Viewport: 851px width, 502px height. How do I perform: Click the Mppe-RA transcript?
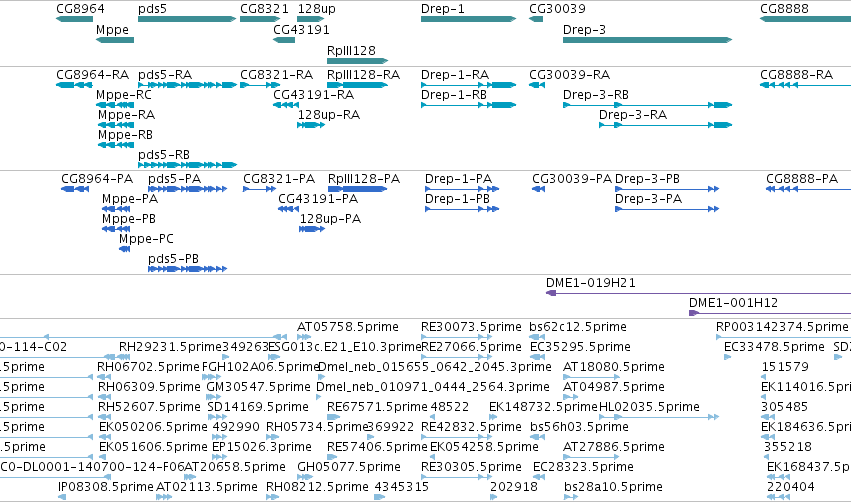(116, 125)
